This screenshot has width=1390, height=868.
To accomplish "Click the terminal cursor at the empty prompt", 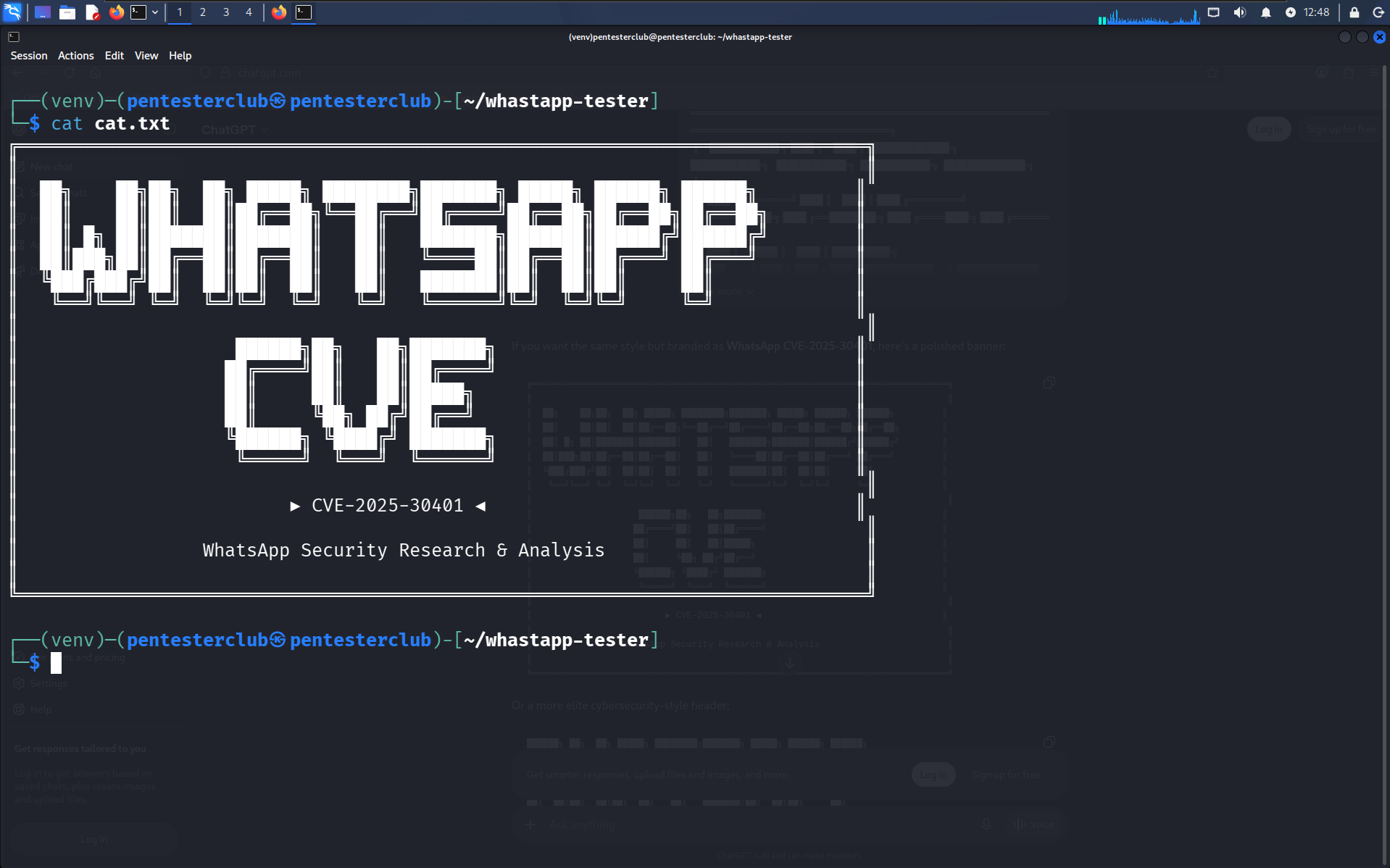I will click(56, 662).
